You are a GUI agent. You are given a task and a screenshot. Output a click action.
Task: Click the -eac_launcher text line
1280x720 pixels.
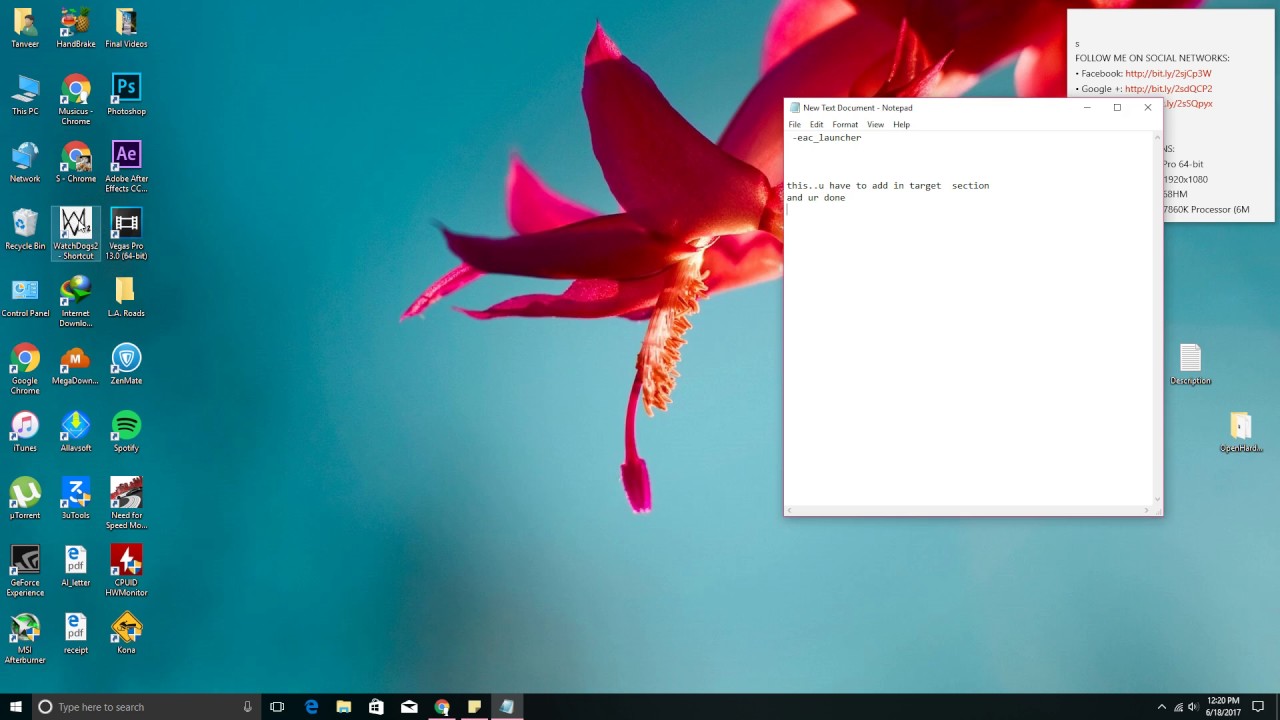click(826, 137)
